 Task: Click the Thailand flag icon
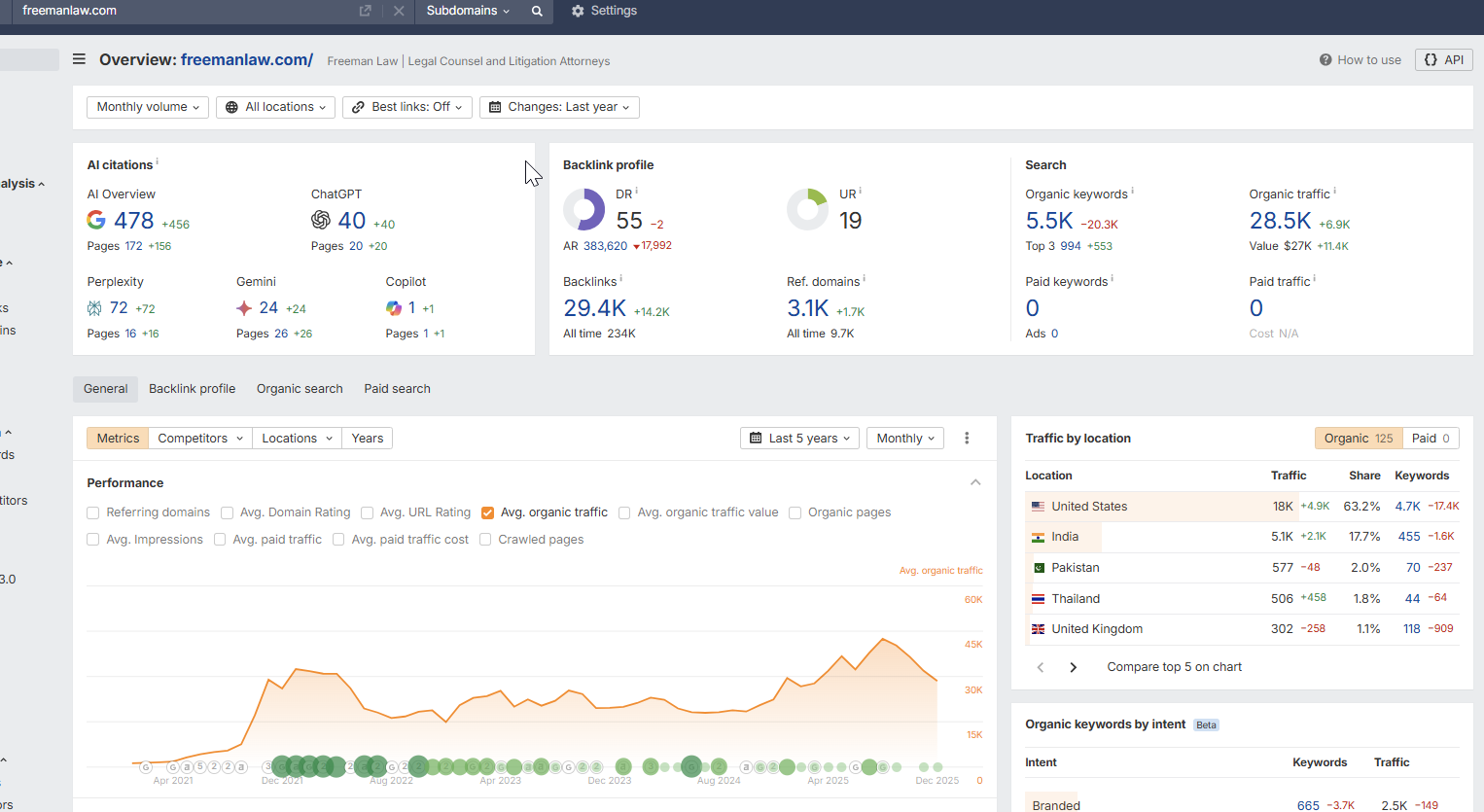pyautogui.click(x=1039, y=599)
